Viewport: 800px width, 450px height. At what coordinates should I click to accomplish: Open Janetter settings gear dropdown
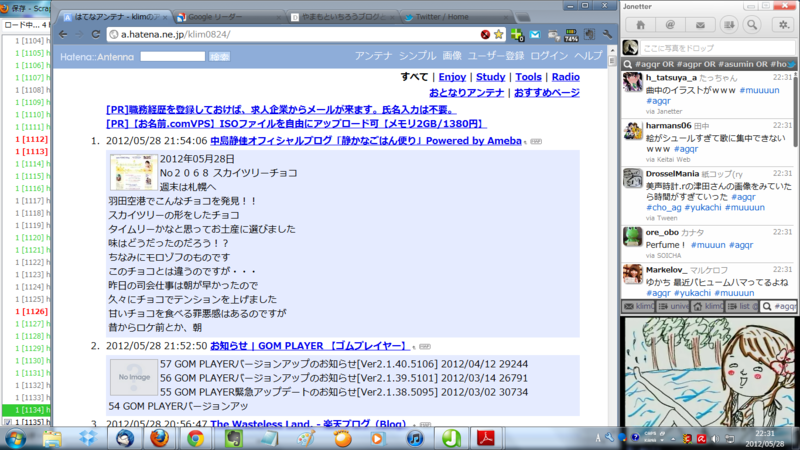tap(783, 24)
